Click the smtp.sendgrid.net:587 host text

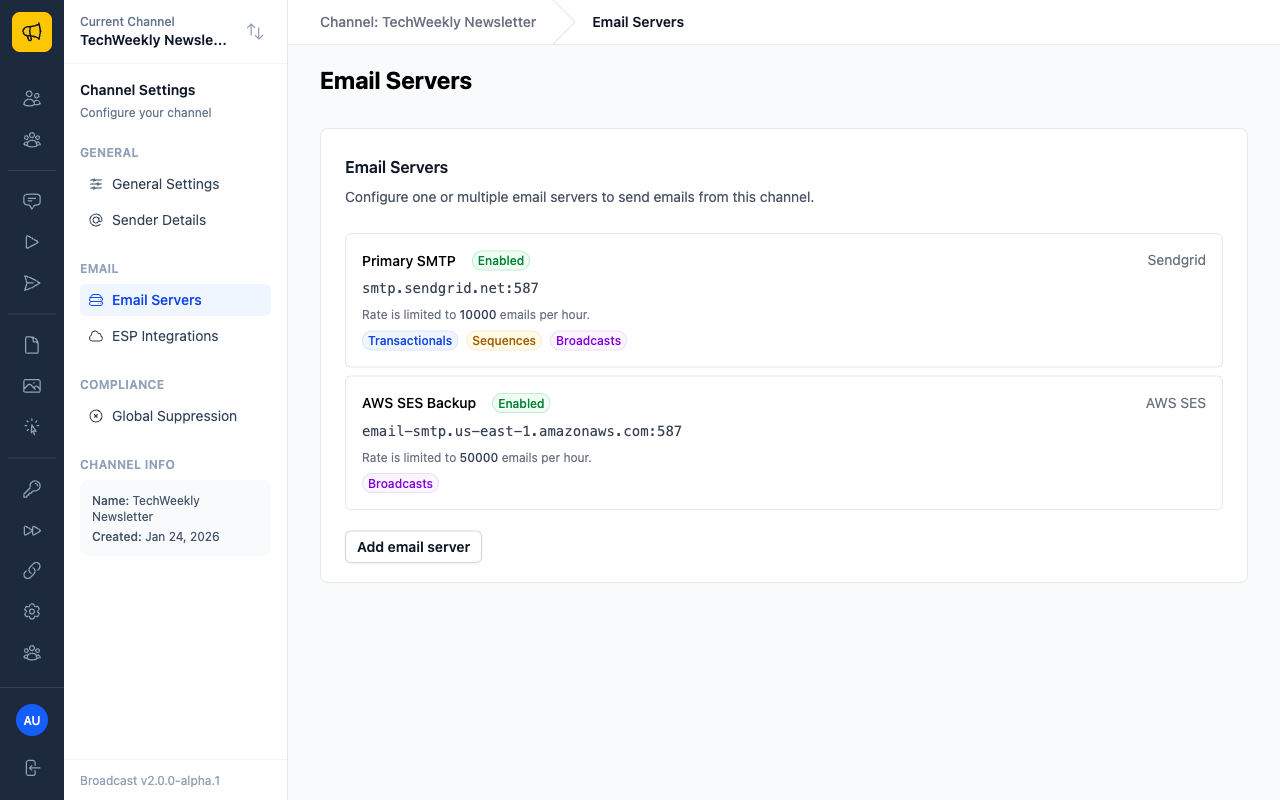click(450, 288)
